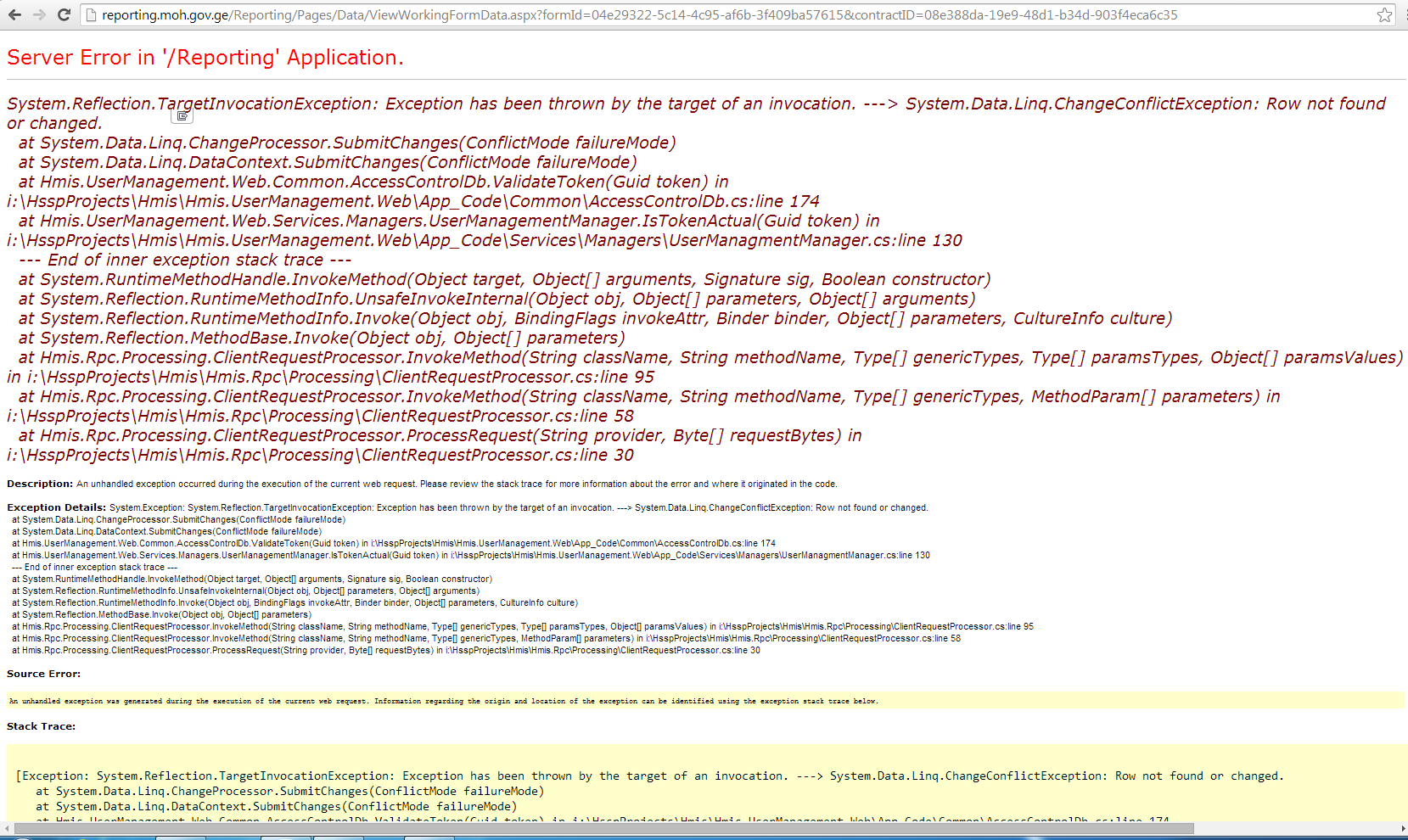
Task: Focus the address bar URL field
Action: (x=637, y=15)
